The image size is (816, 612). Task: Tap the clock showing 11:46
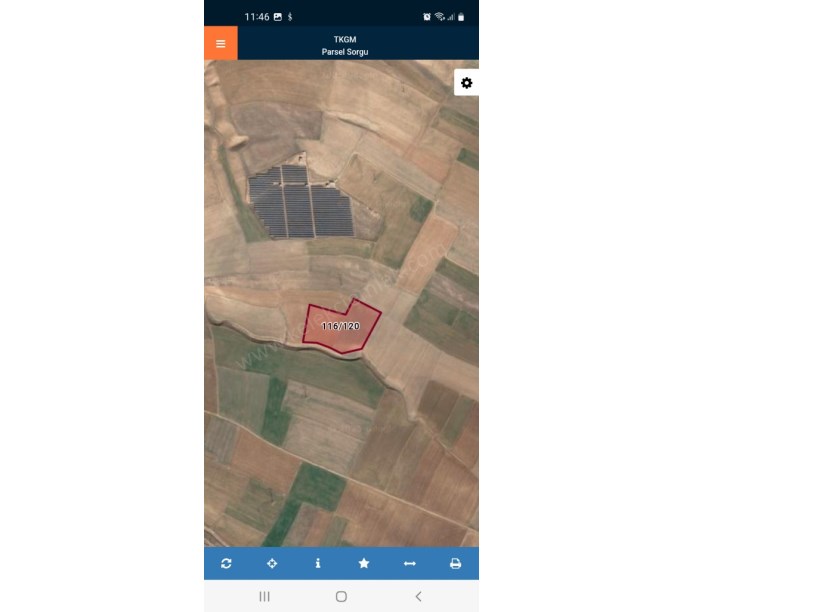coord(257,17)
